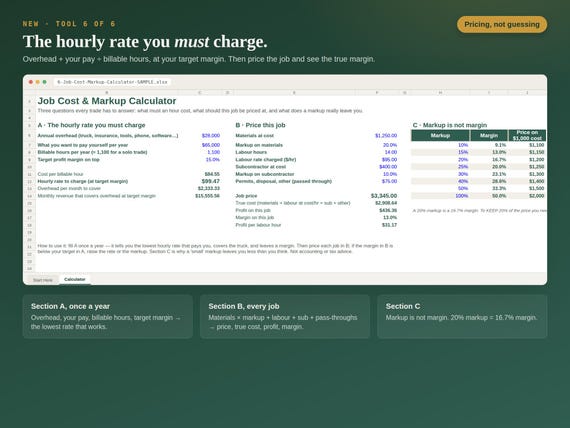Click the 'Section C' card

pyautogui.click(x=462, y=316)
